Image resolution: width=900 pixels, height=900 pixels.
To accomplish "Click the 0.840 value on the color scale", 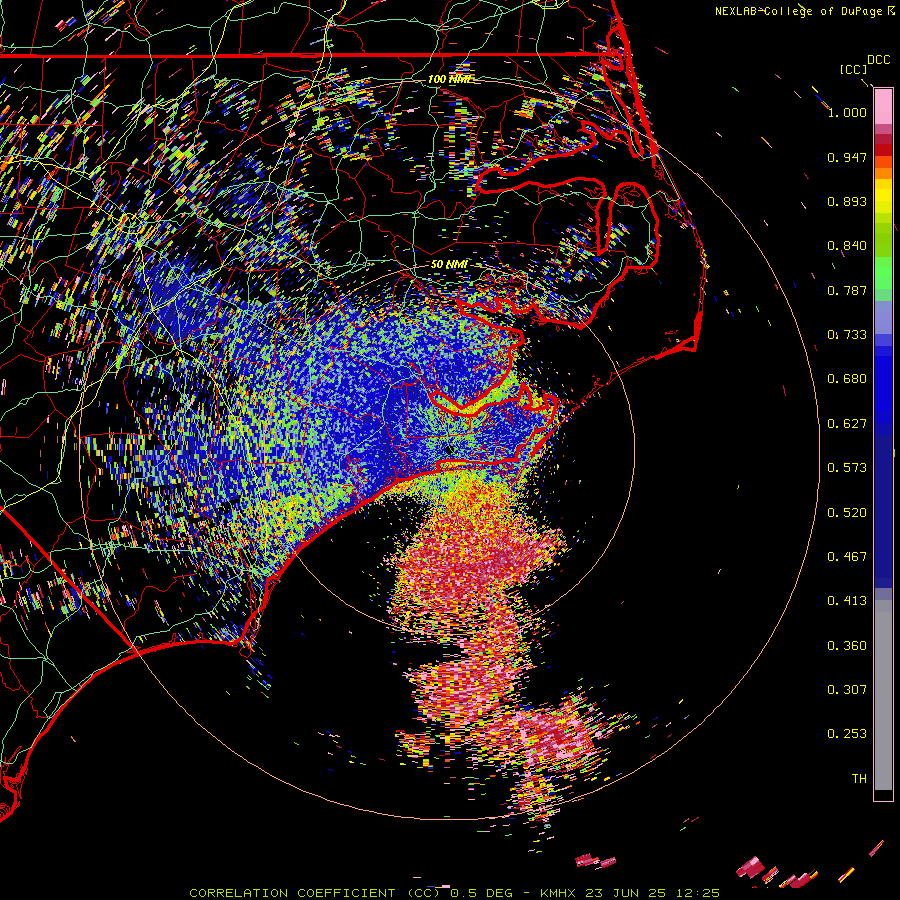I will tap(847, 246).
